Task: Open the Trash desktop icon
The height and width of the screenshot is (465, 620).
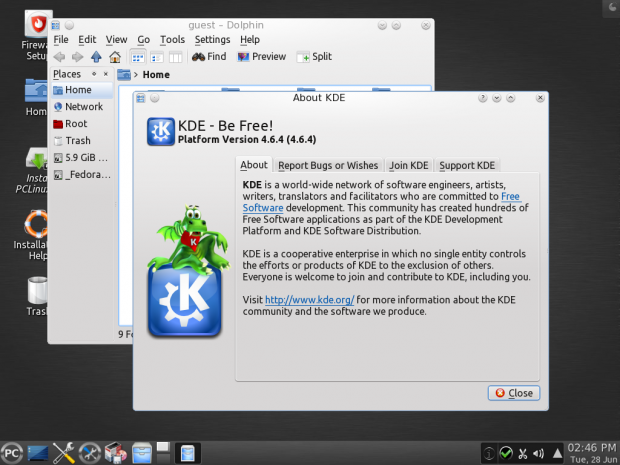Action: tap(37, 297)
